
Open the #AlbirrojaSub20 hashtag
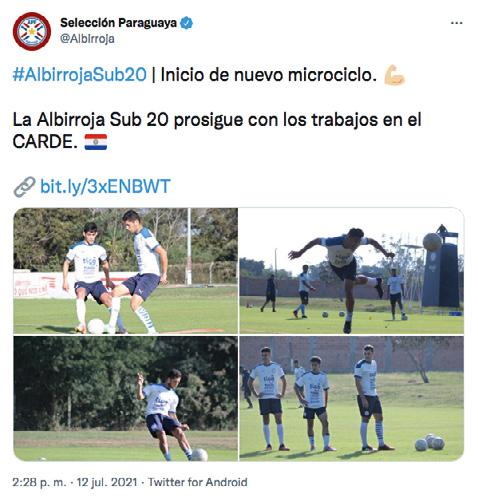[79, 74]
